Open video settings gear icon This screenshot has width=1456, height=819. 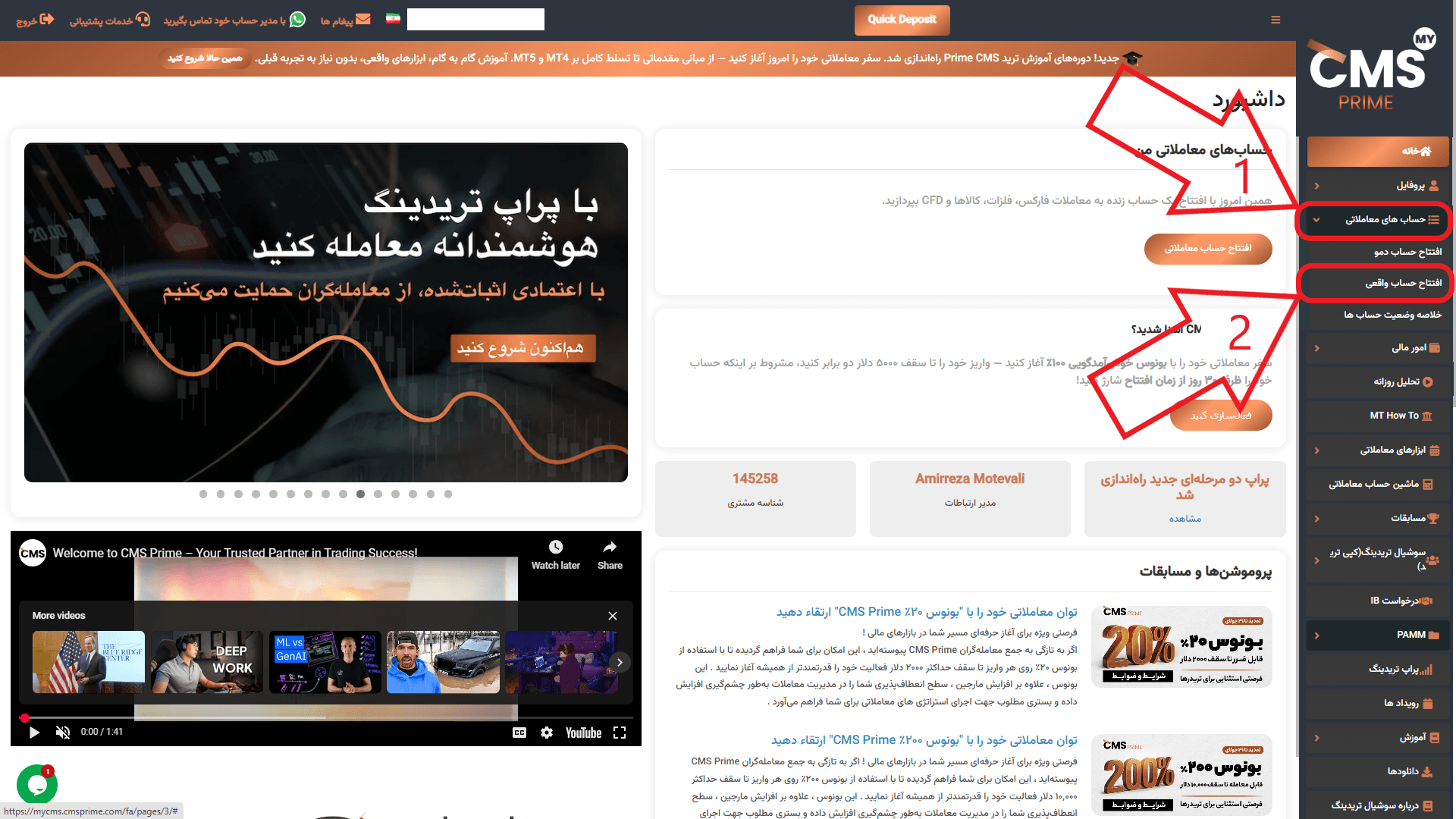(x=547, y=733)
